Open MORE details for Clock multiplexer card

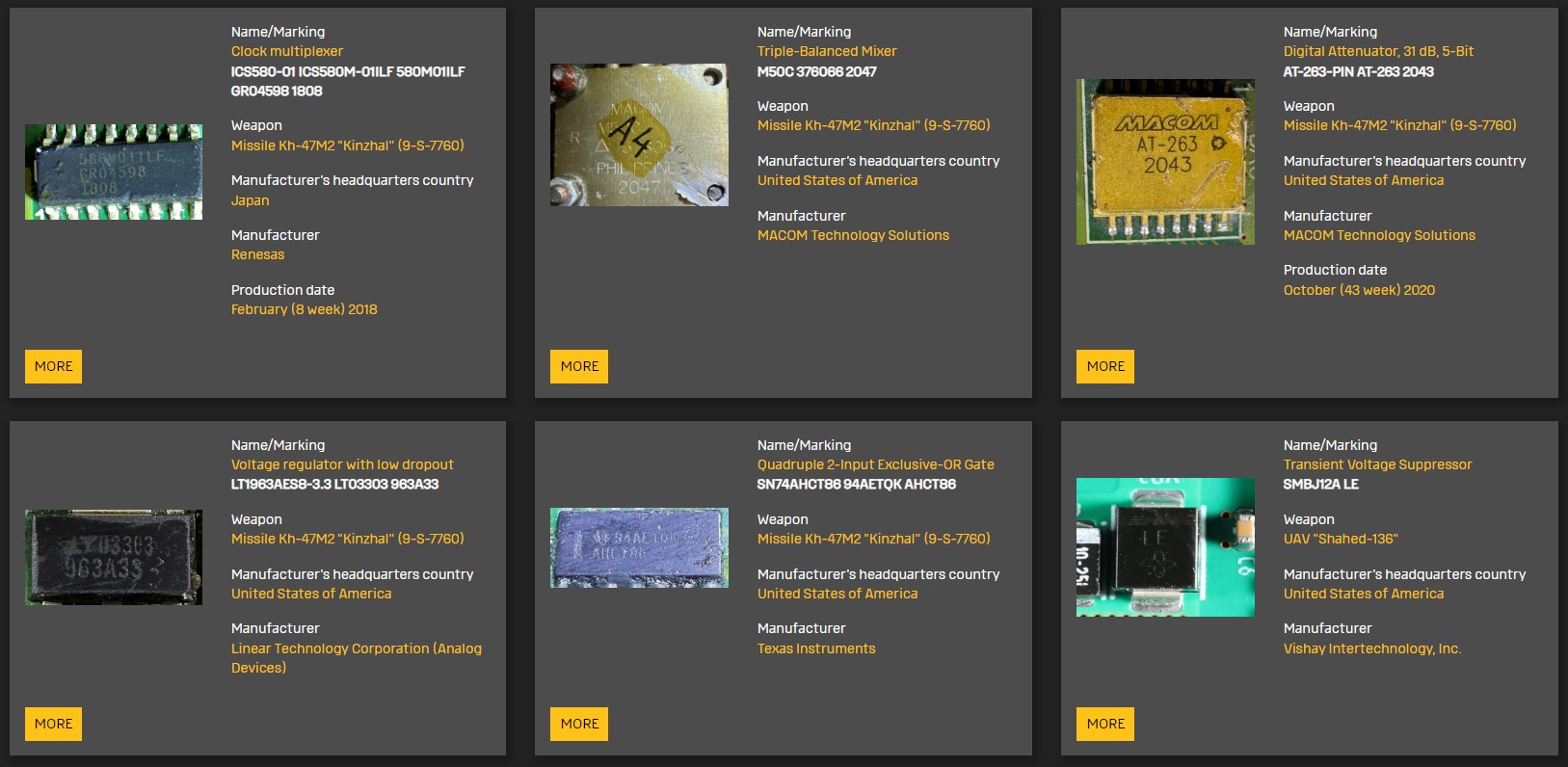coord(53,366)
